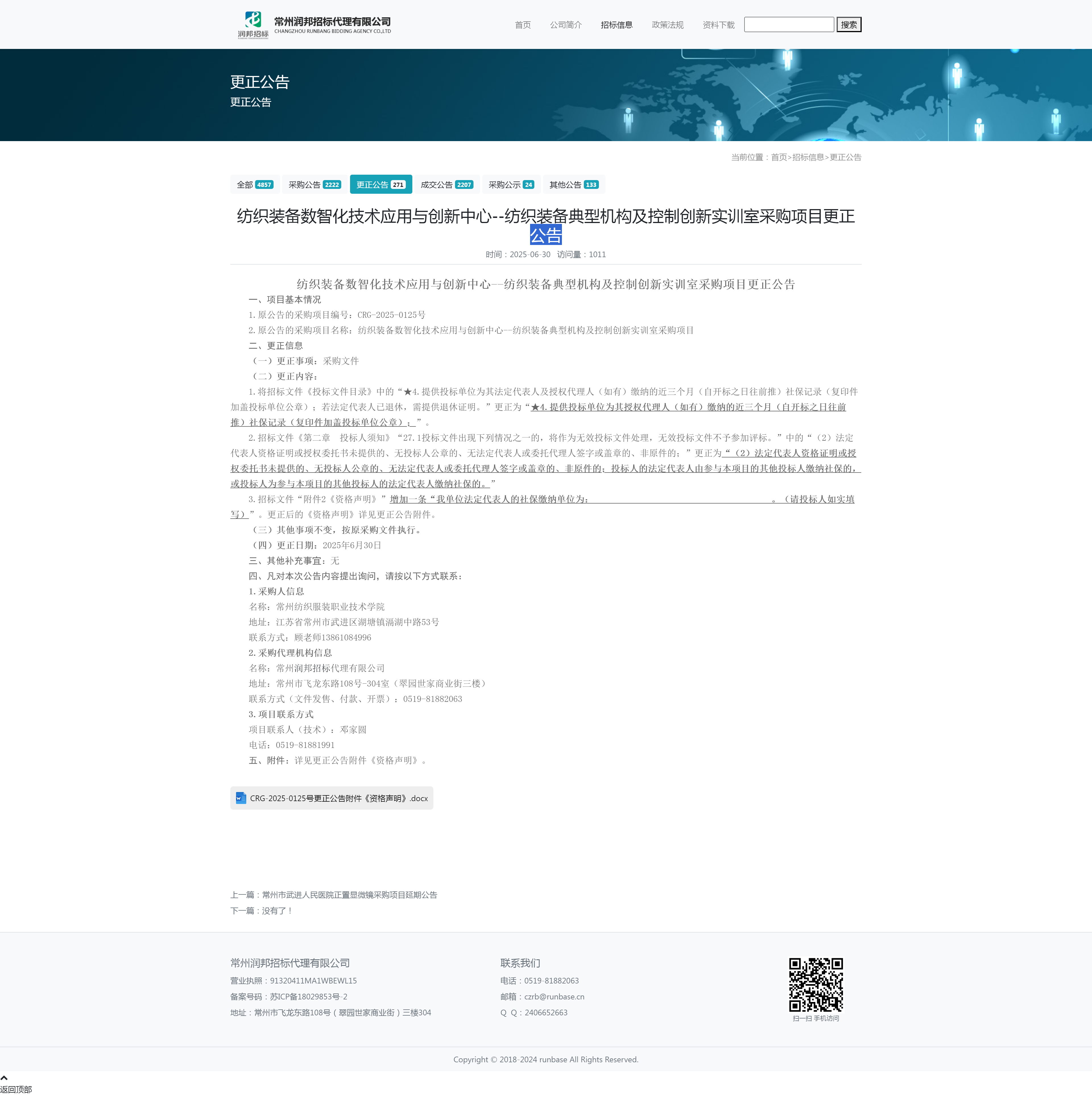Viewport: 1092px width, 1095px height.
Task: Switch to the 全部 4857 tab
Action: click(255, 185)
